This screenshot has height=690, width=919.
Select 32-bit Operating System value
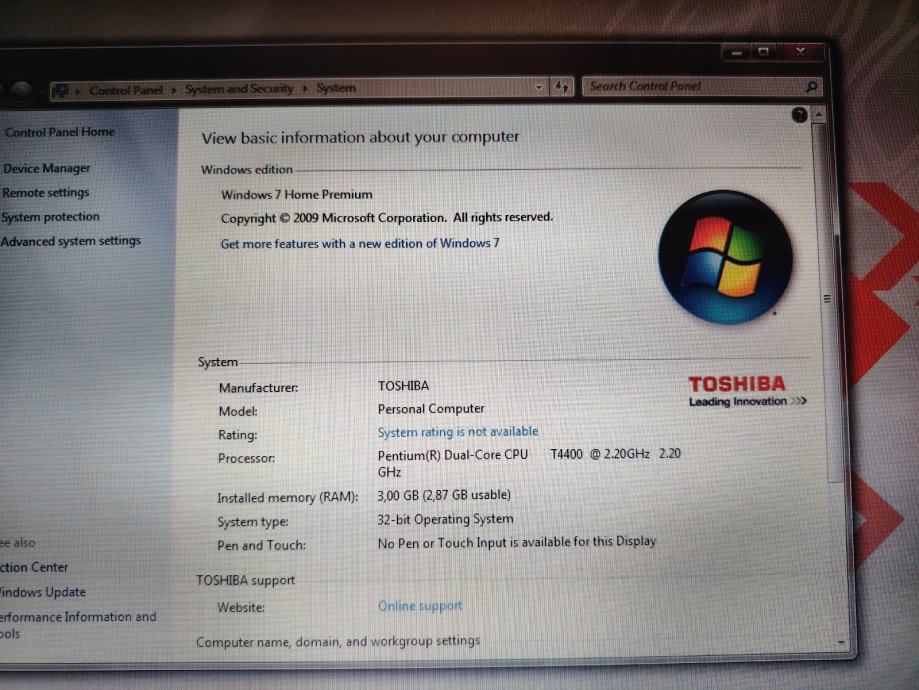pos(445,519)
